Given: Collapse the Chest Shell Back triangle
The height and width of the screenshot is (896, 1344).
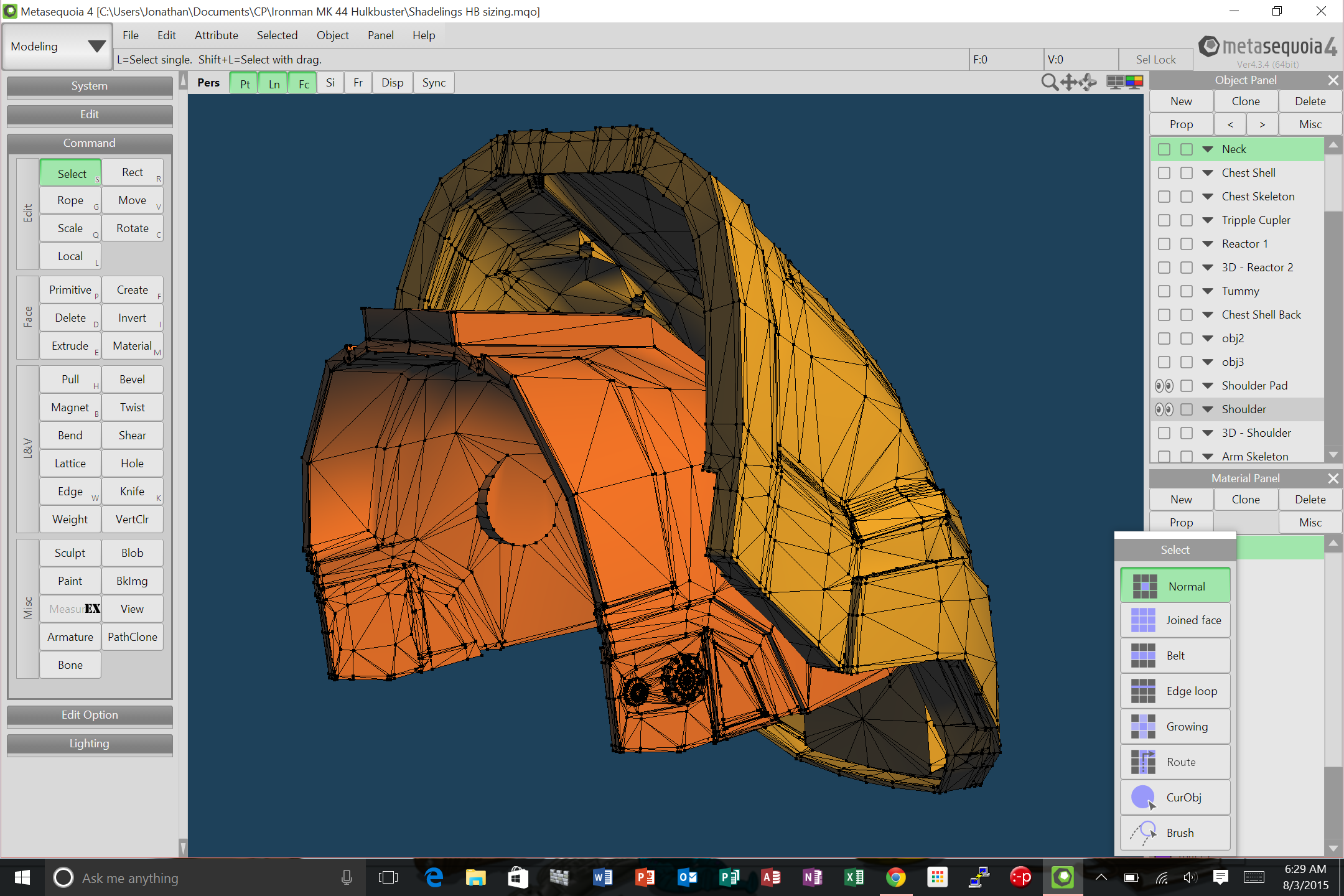Looking at the screenshot, I should pos(1208,315).
